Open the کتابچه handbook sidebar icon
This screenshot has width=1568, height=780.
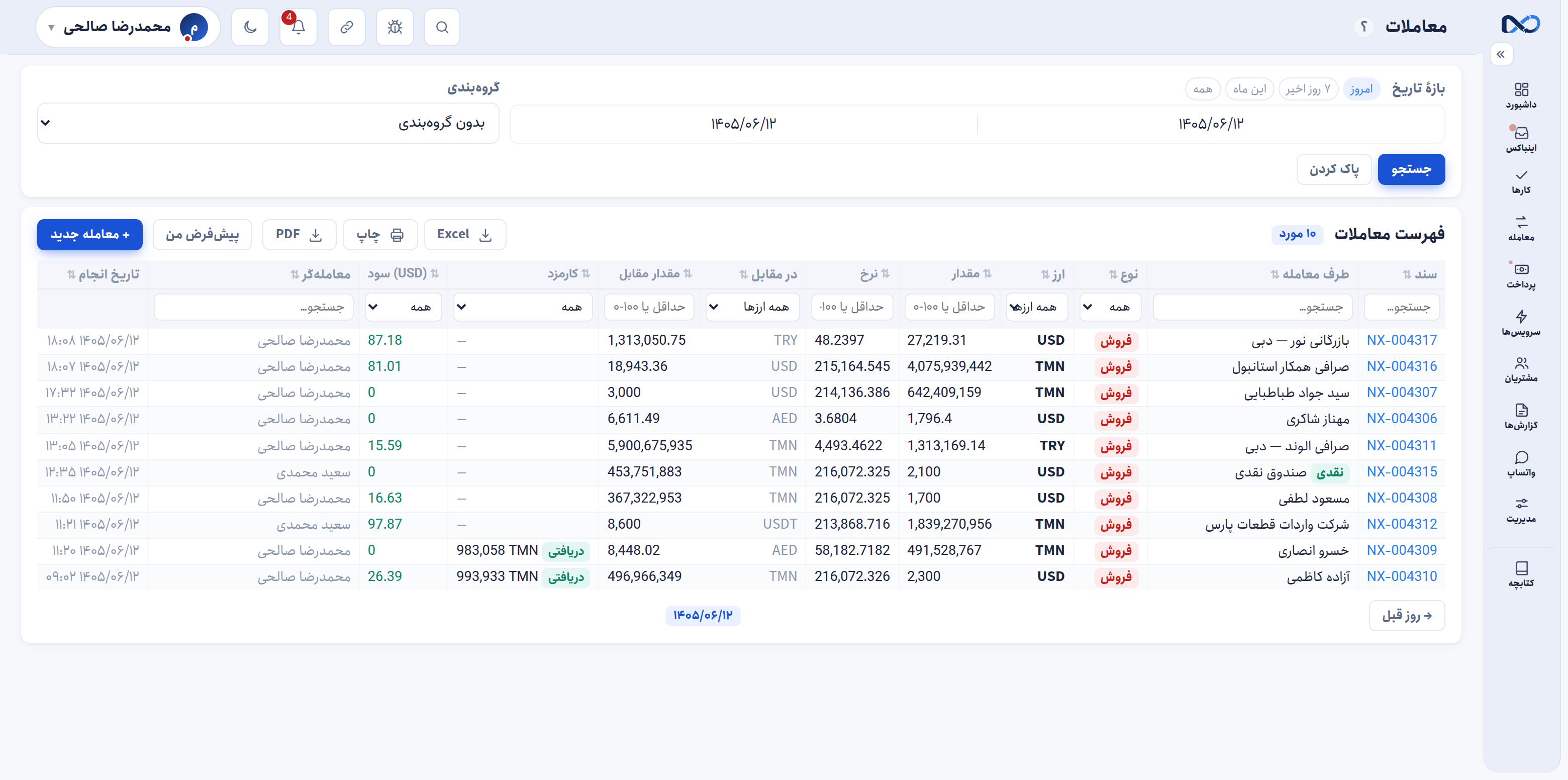coord(1521,574)
